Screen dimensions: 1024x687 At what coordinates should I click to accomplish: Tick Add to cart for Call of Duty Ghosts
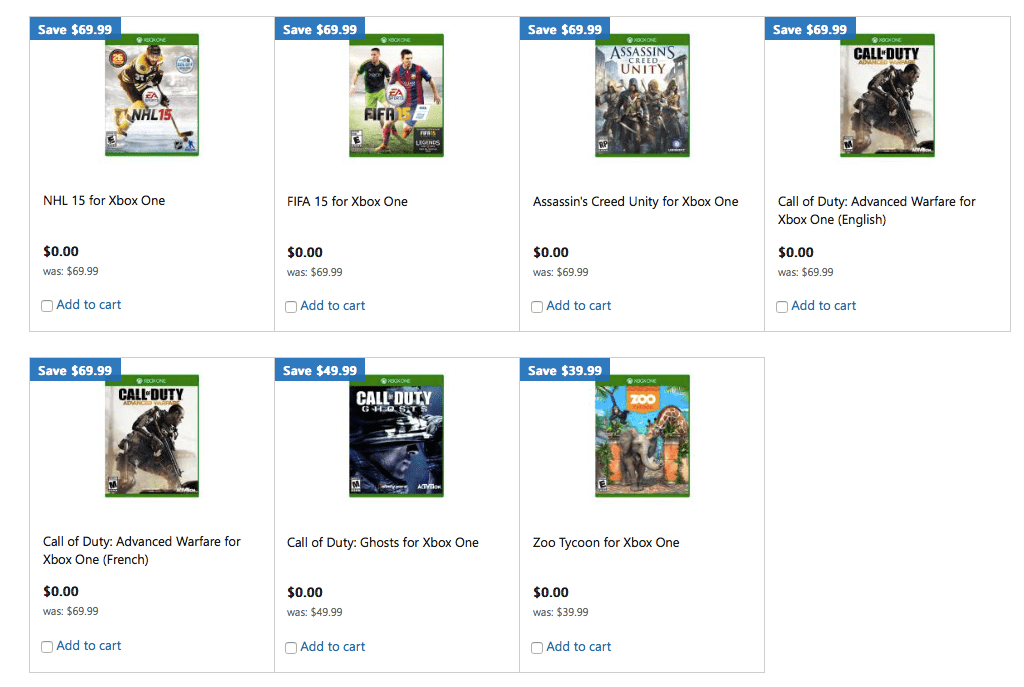(x=291, y=647)
